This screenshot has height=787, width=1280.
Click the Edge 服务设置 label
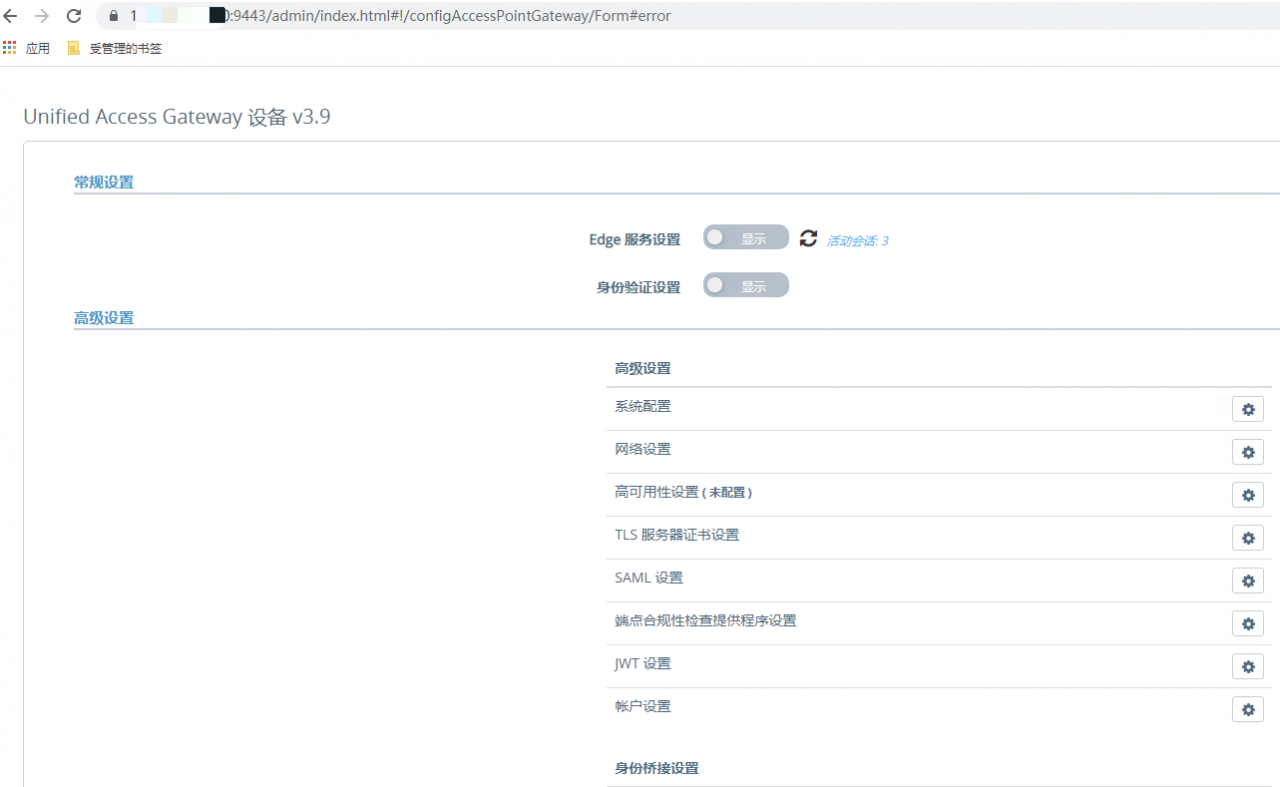point(635,240)
